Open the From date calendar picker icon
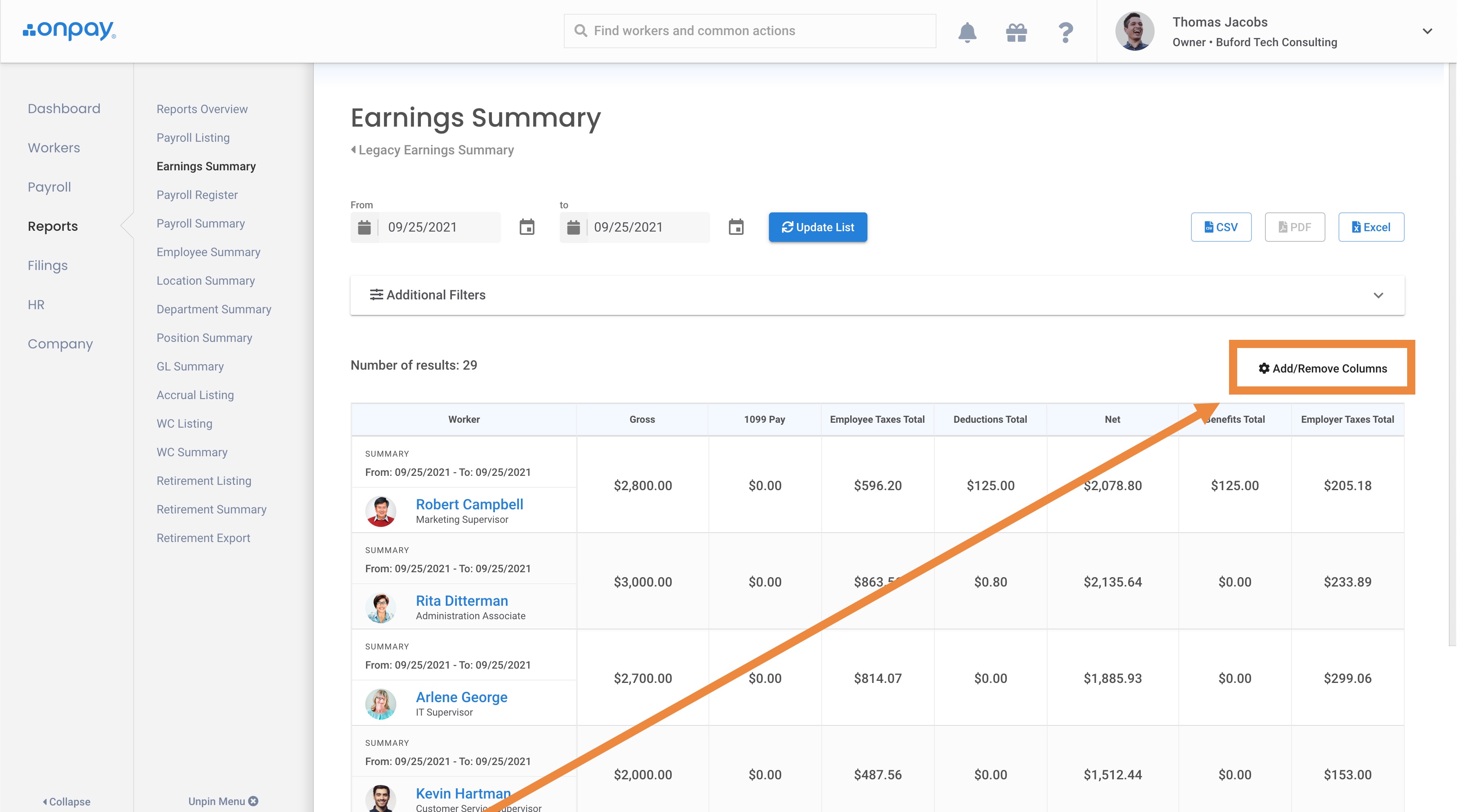 pos(527,228)
